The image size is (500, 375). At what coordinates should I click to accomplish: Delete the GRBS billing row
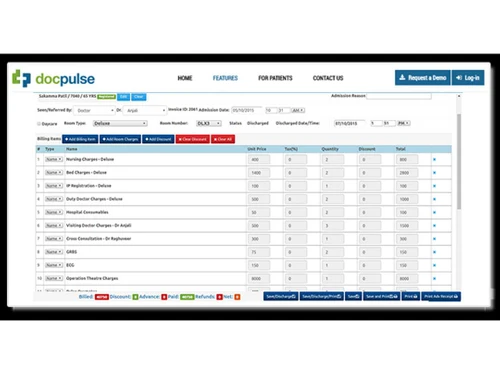434,252
